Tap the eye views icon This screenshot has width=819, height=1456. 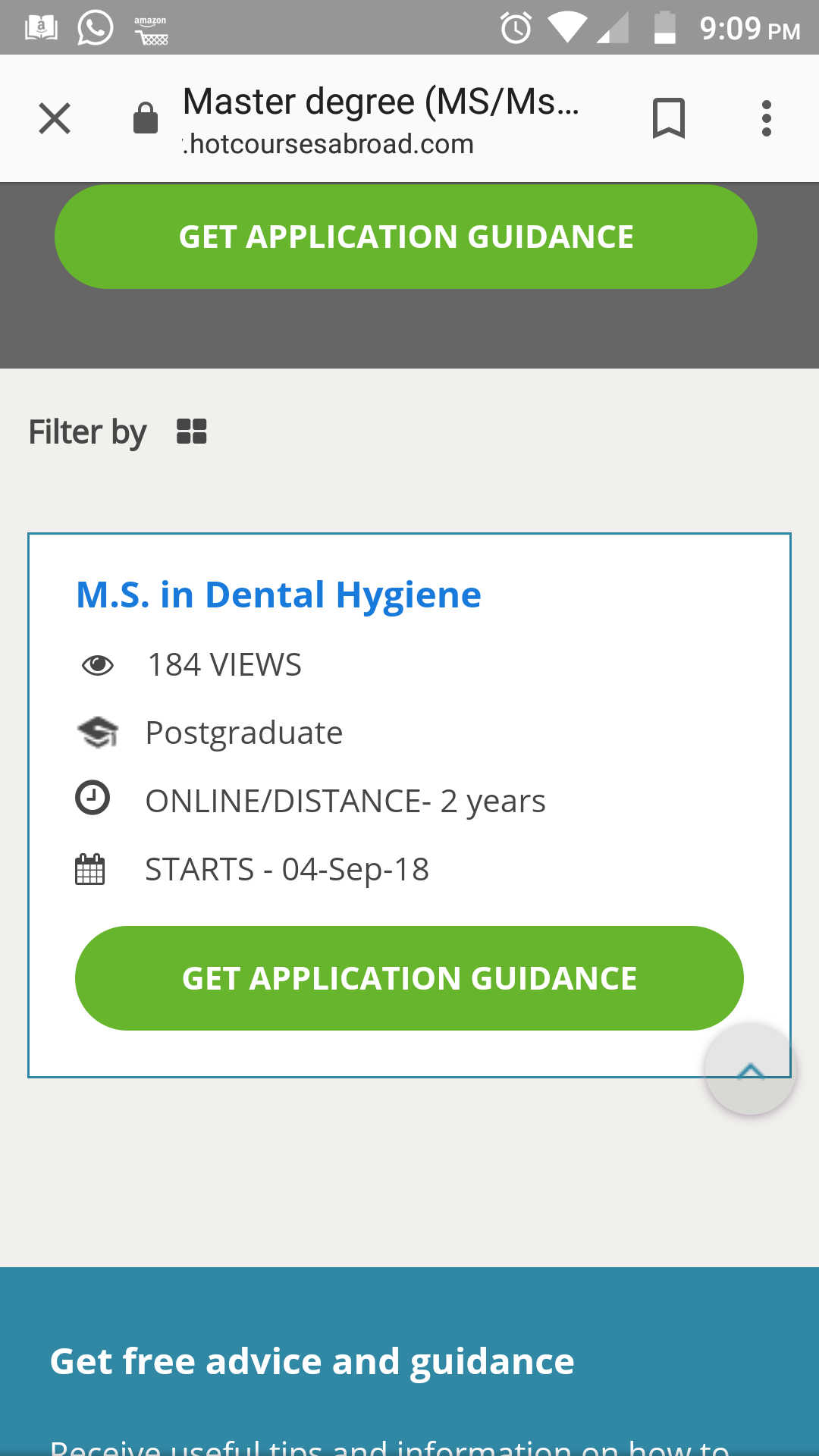click(x=98, y=665)
